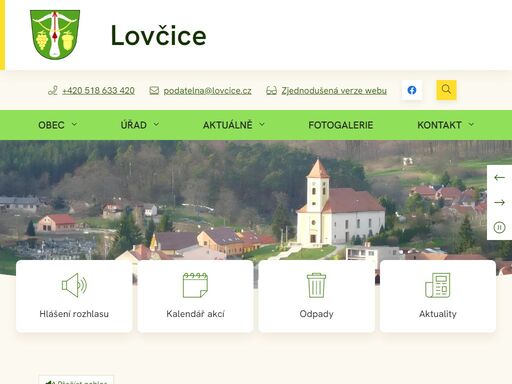Show the previous slide with left arrow
The image size is (512, 384).
click(x=499, y=177)
